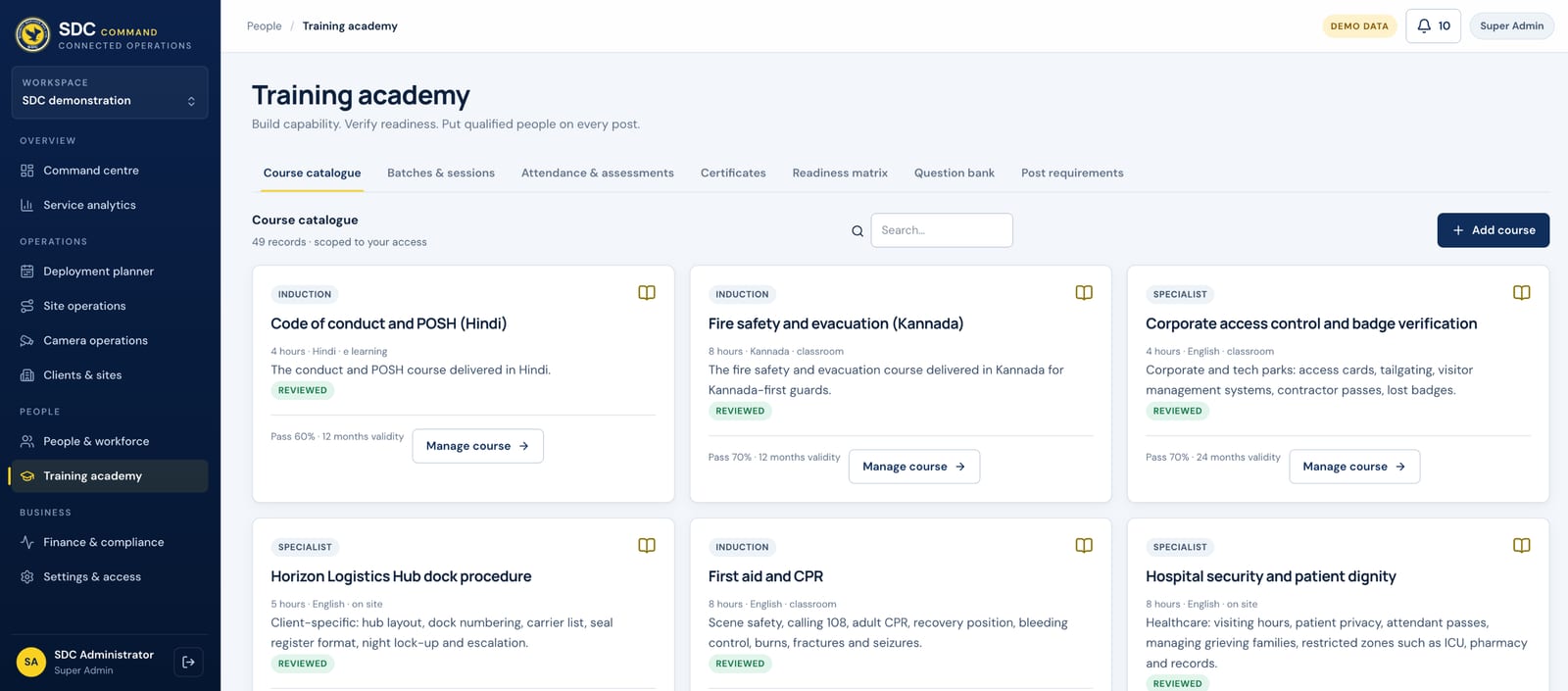Click the SDC Command logo emblem
The image size is (1568, 691).
(33, 34)
